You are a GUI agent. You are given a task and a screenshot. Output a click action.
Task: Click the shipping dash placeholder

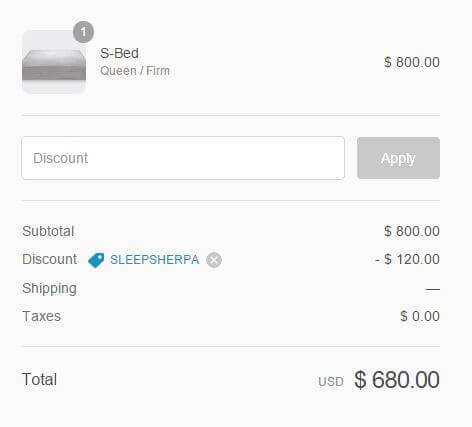pyautogui.click(x=433, y=289)
